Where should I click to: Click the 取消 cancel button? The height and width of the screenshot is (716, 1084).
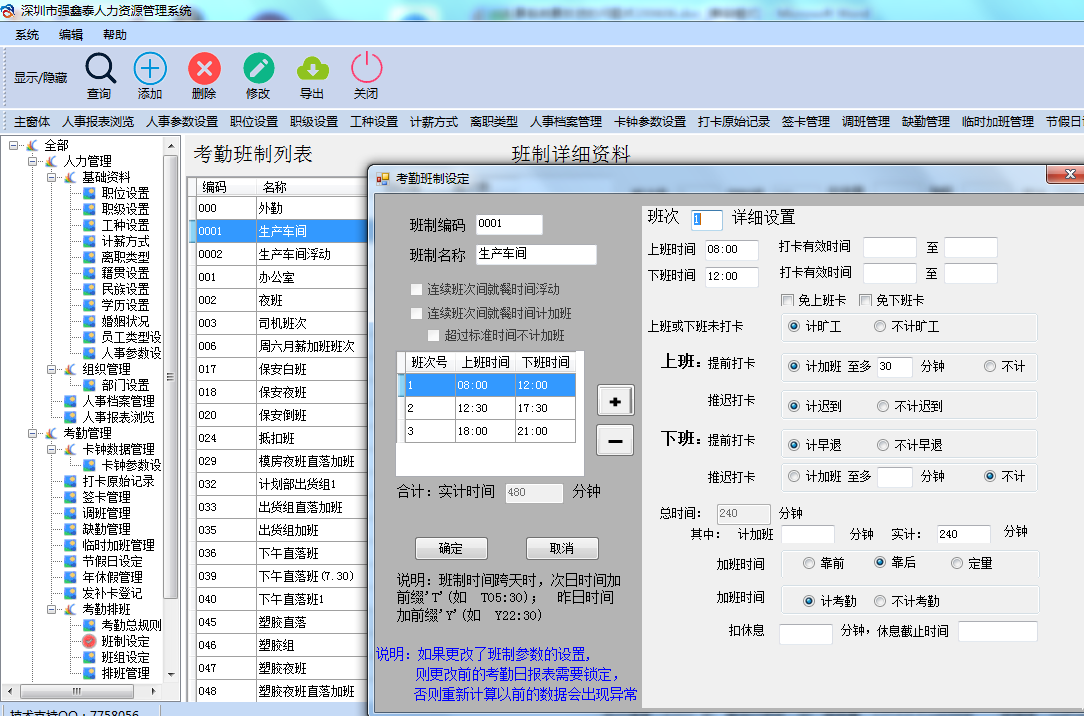tap(562, 548)
